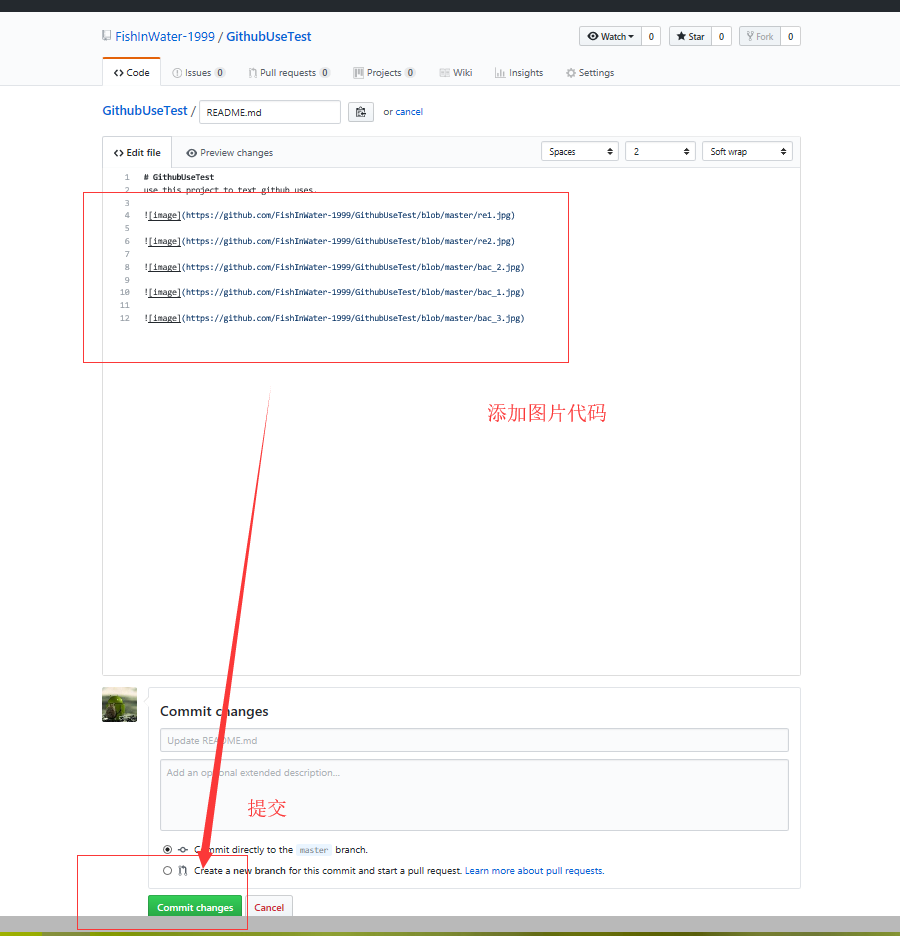Click the Star icon to star the repository
The height and width of the screenshot is (936, 900).
pyautogui.click(x=683, y=36)
